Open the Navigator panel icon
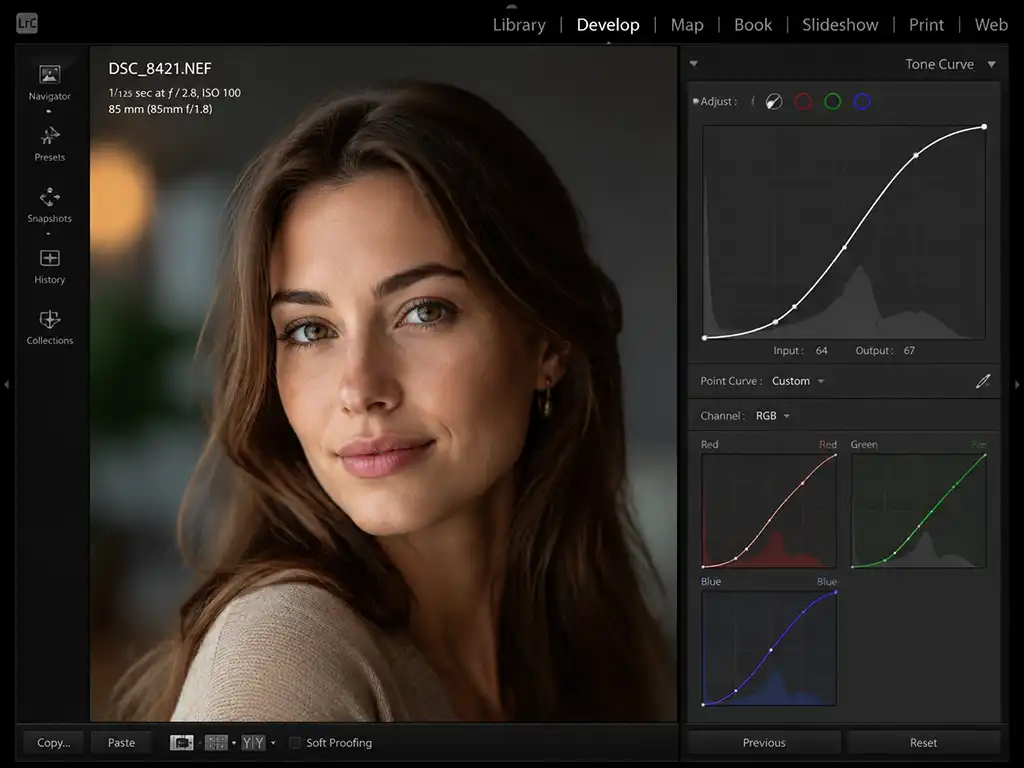The image size is (1024, 768). click(50, 74)
